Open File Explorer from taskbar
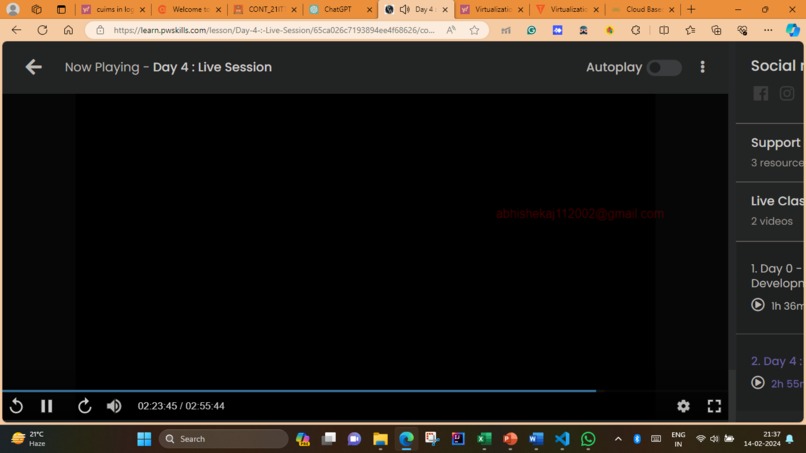Image resolution: width=806 pixels, height=453 pixels. [x=380, y=439]
